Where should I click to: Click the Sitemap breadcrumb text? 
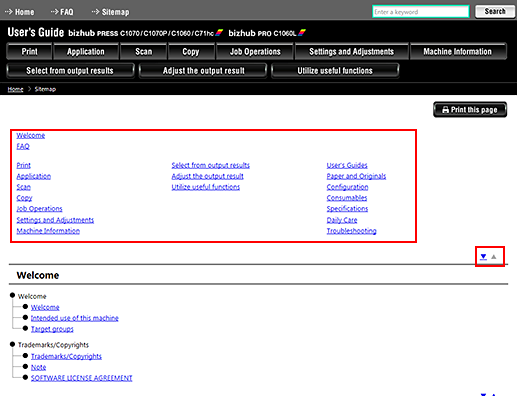pos(45,89)
